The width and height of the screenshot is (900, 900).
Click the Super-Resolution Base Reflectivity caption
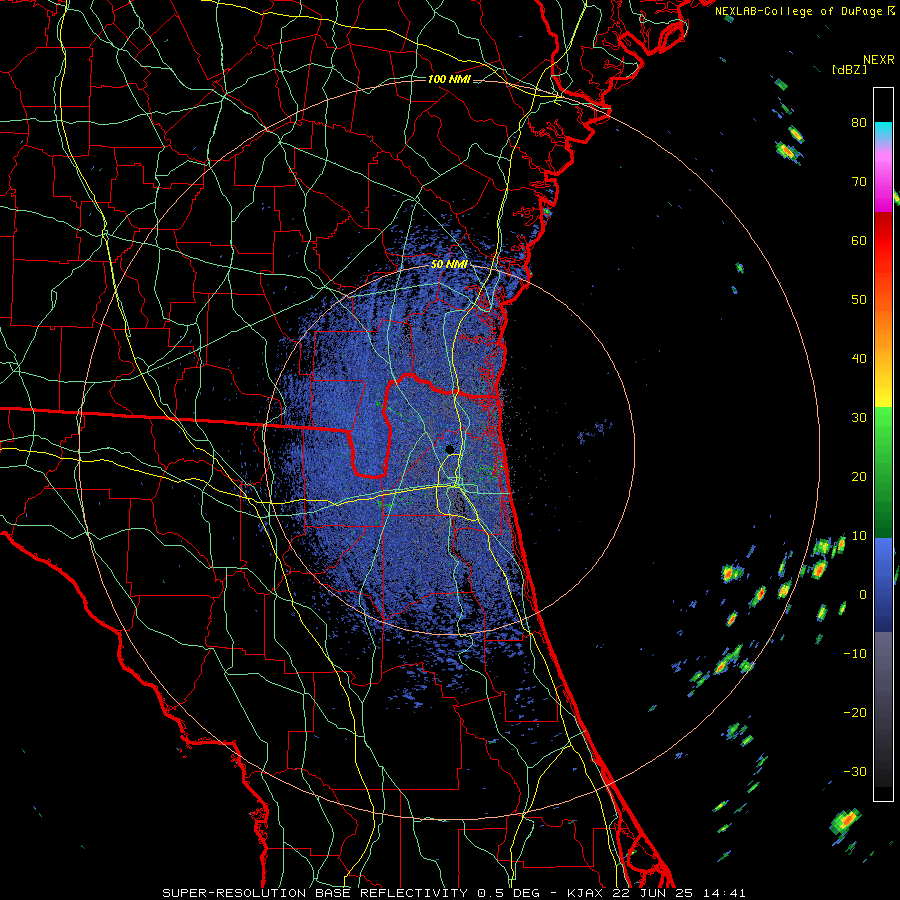453,893
